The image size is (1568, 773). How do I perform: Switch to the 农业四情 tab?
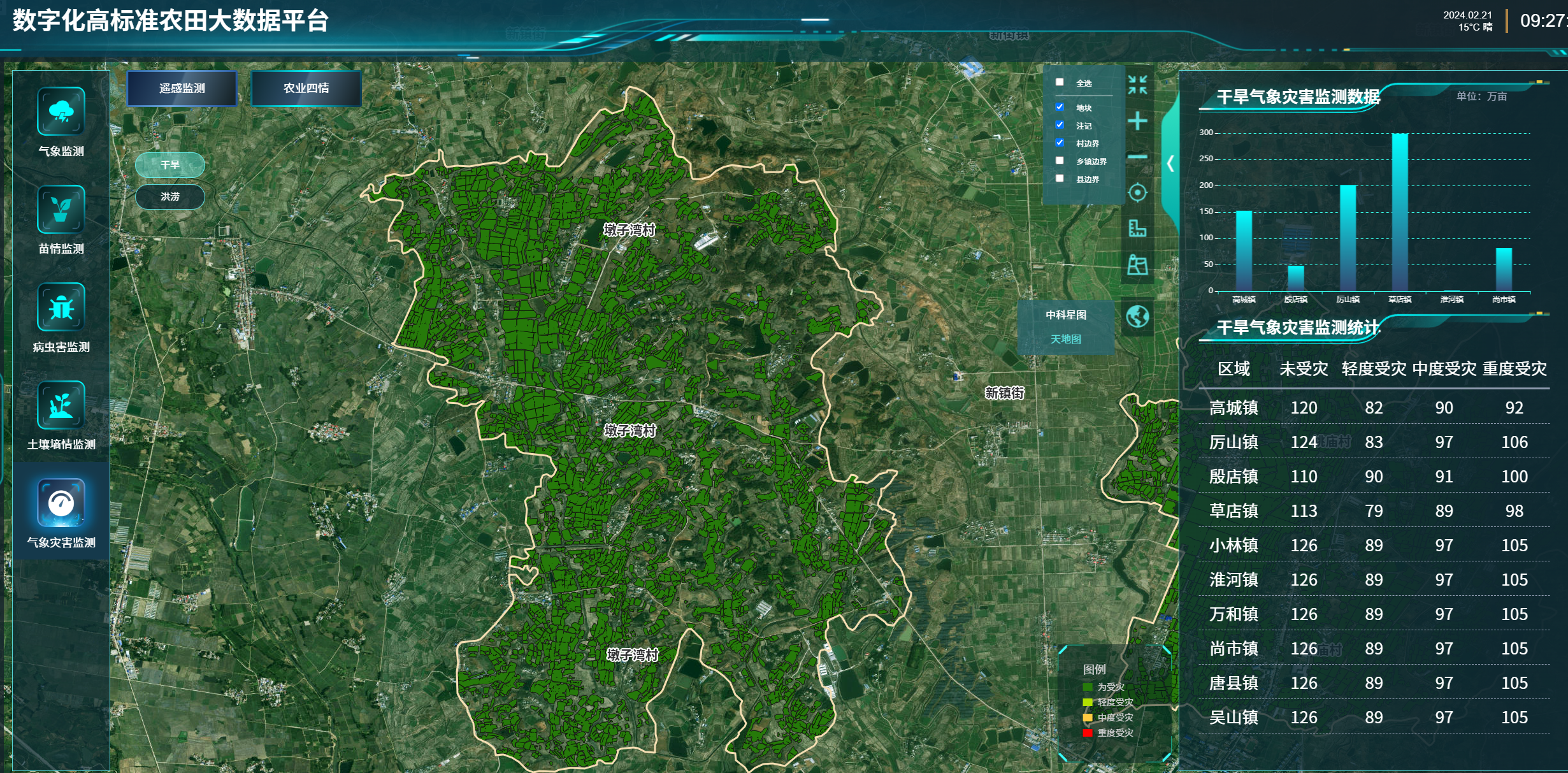[x=306, y=89]
